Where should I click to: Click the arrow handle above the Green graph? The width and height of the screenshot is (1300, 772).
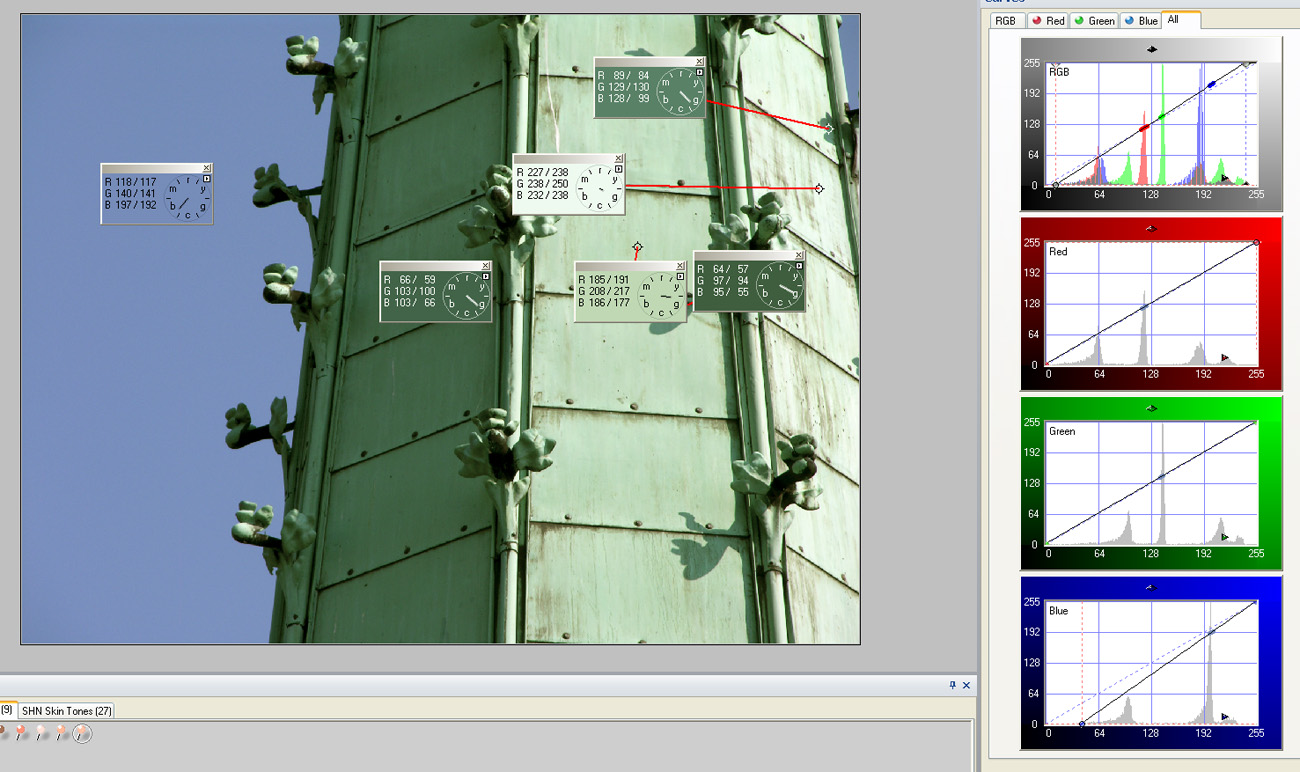click(x=1151, y=408)
